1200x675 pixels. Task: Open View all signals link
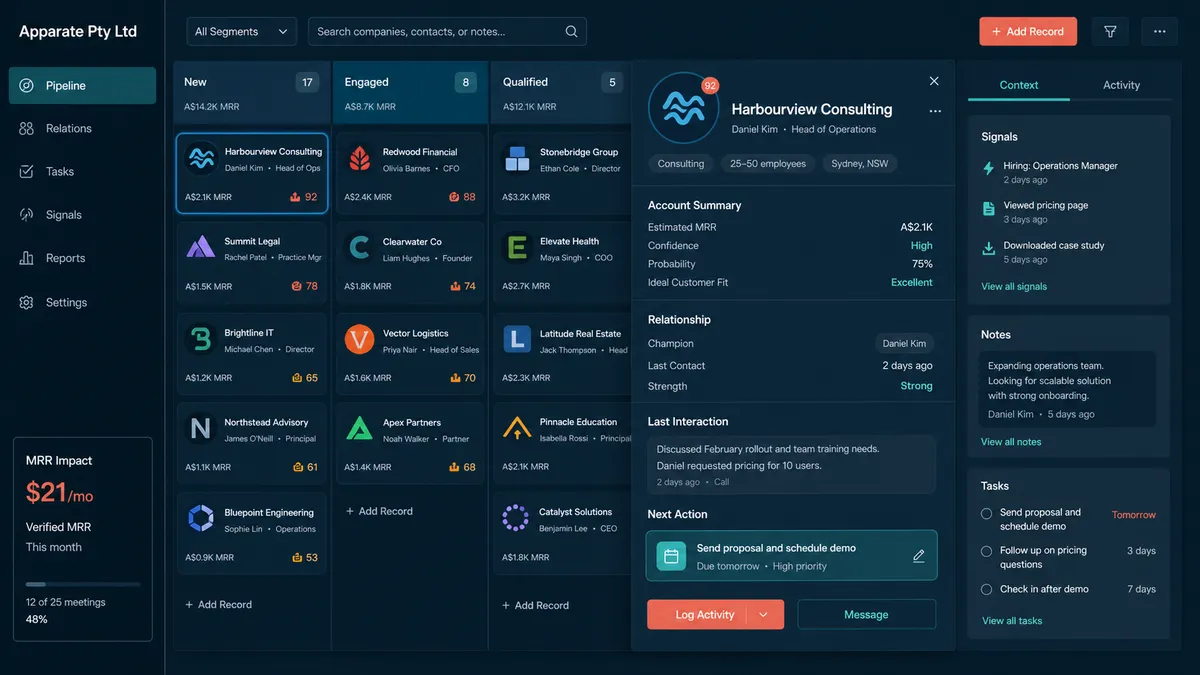(1014, 287)
